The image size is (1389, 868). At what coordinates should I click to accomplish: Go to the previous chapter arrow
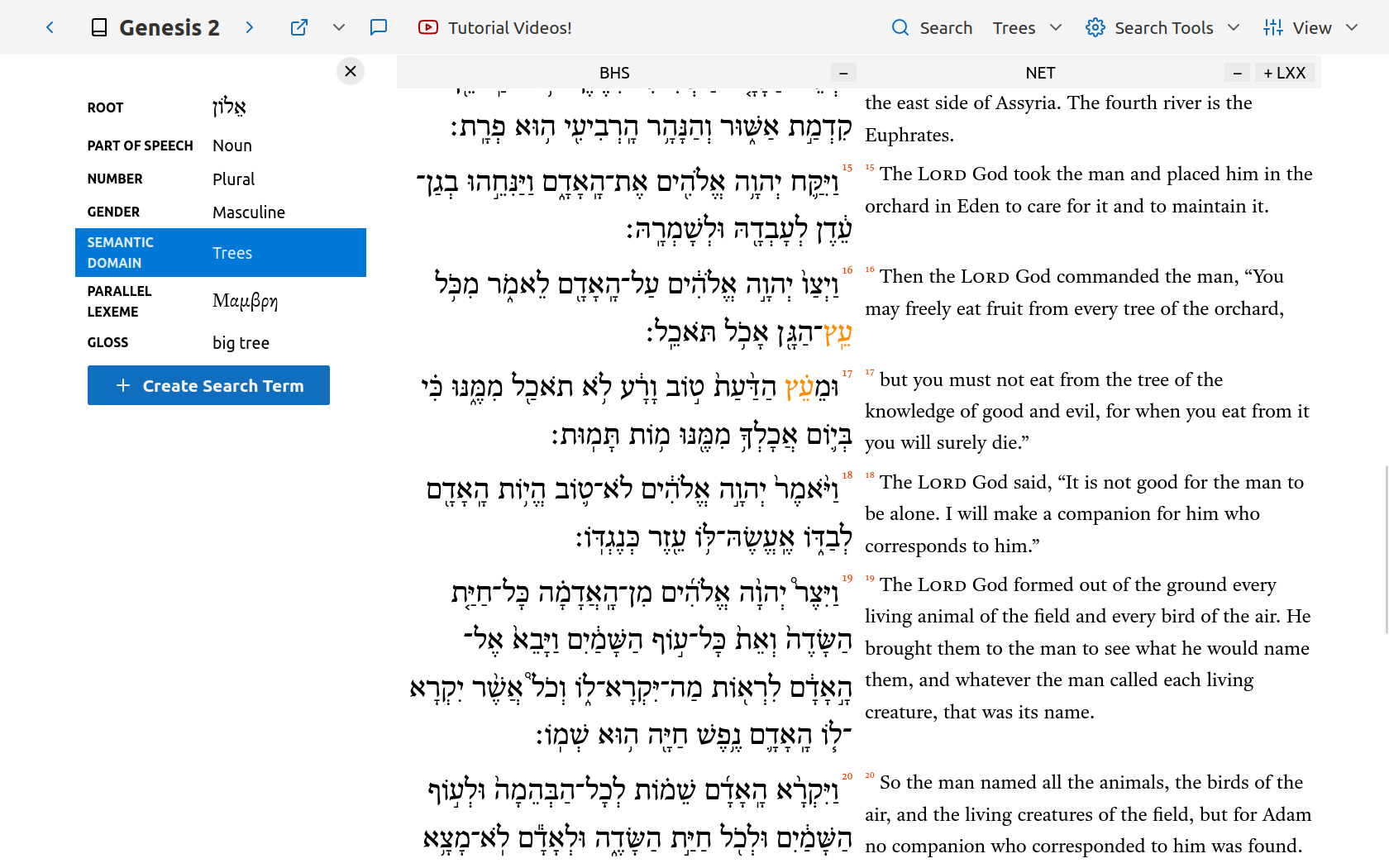click(50, 27)
